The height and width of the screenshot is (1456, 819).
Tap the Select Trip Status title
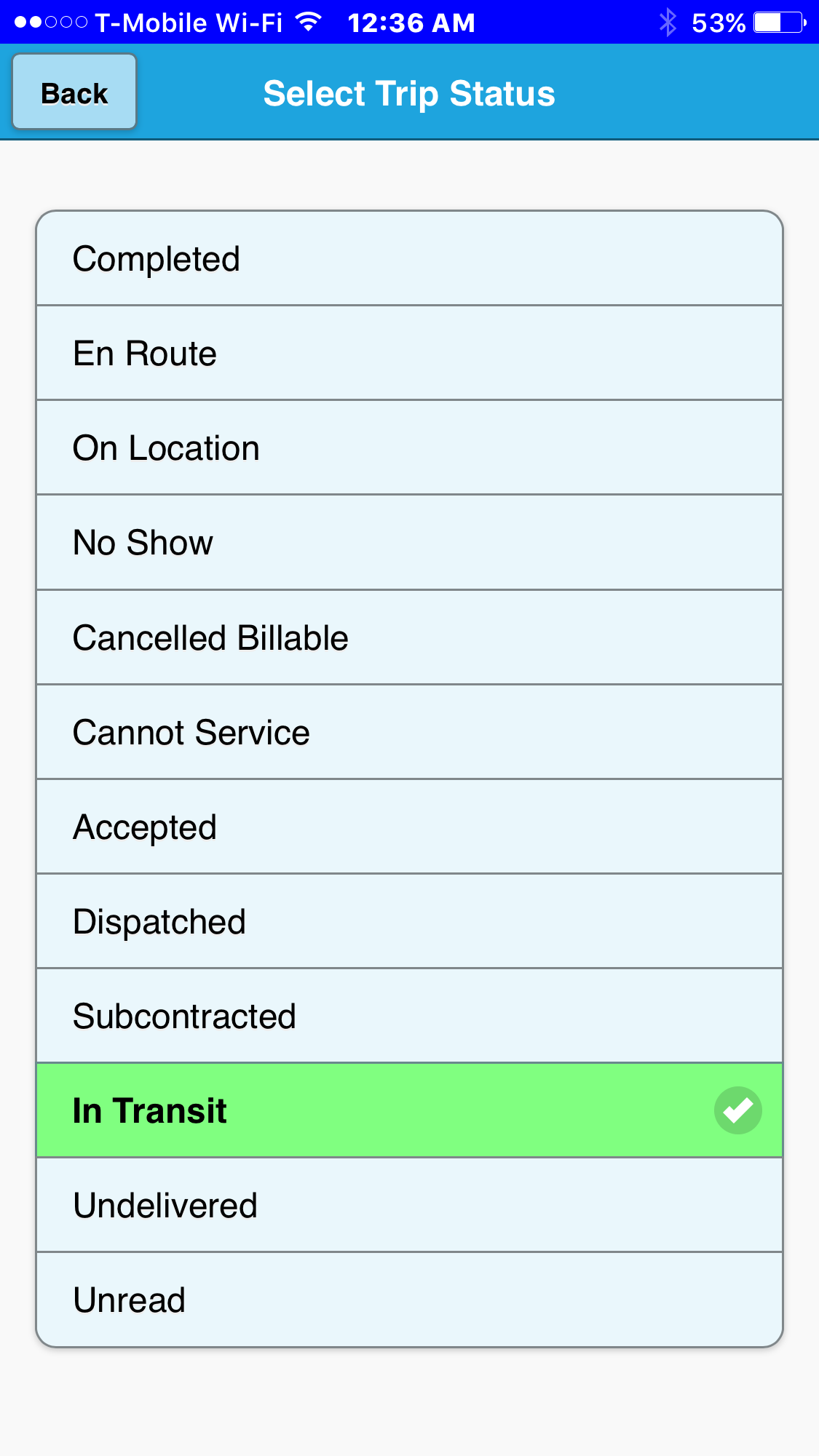(x=409, y=94)
